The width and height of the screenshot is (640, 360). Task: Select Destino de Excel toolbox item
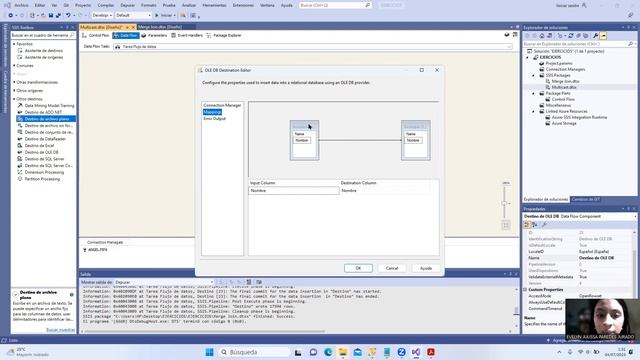[x=39, y=145]
